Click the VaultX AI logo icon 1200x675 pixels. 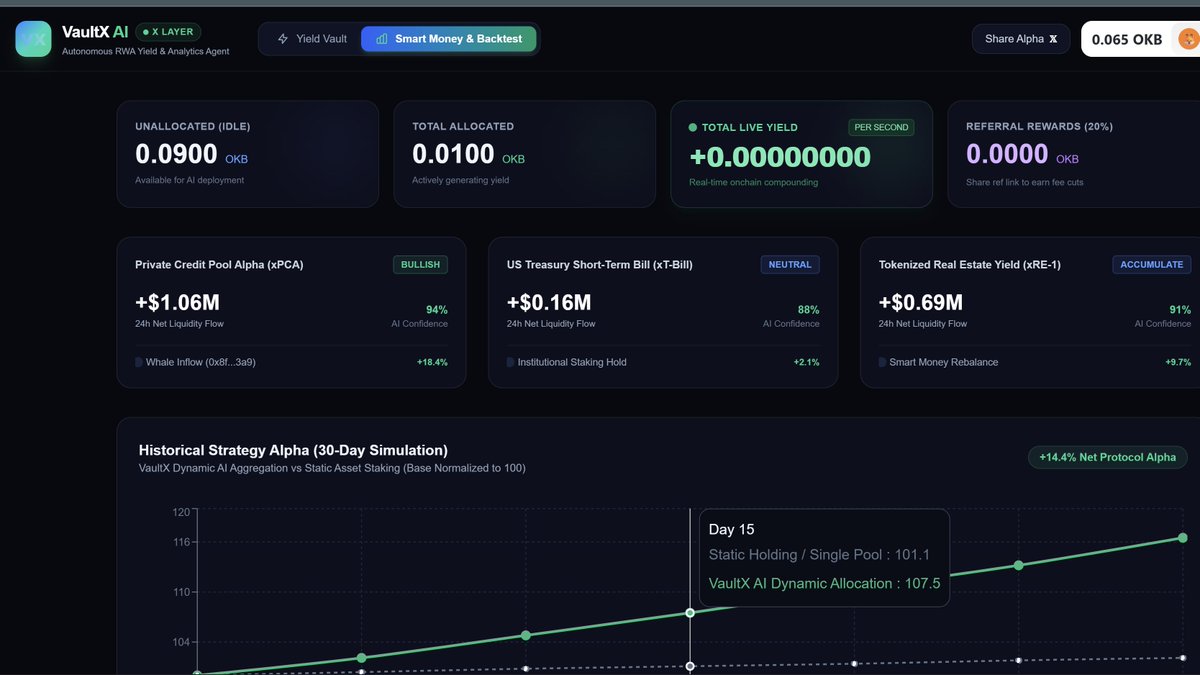[33, 39]
